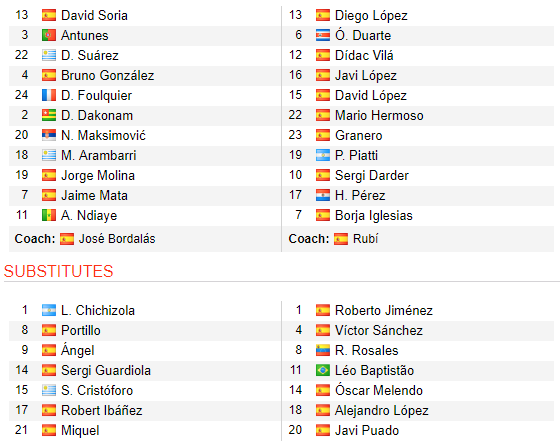Open coach Rubí profile

(365, 239)
